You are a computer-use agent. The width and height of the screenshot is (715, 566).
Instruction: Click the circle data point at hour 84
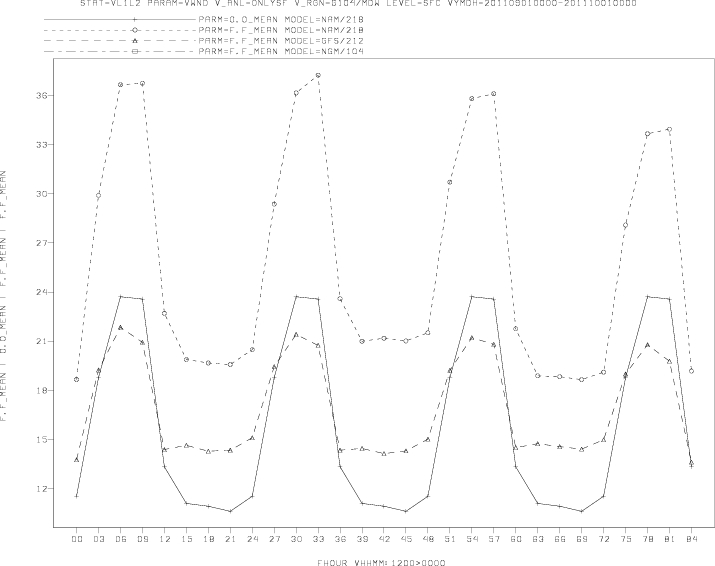pyautogui.click(x=691, y=371)
